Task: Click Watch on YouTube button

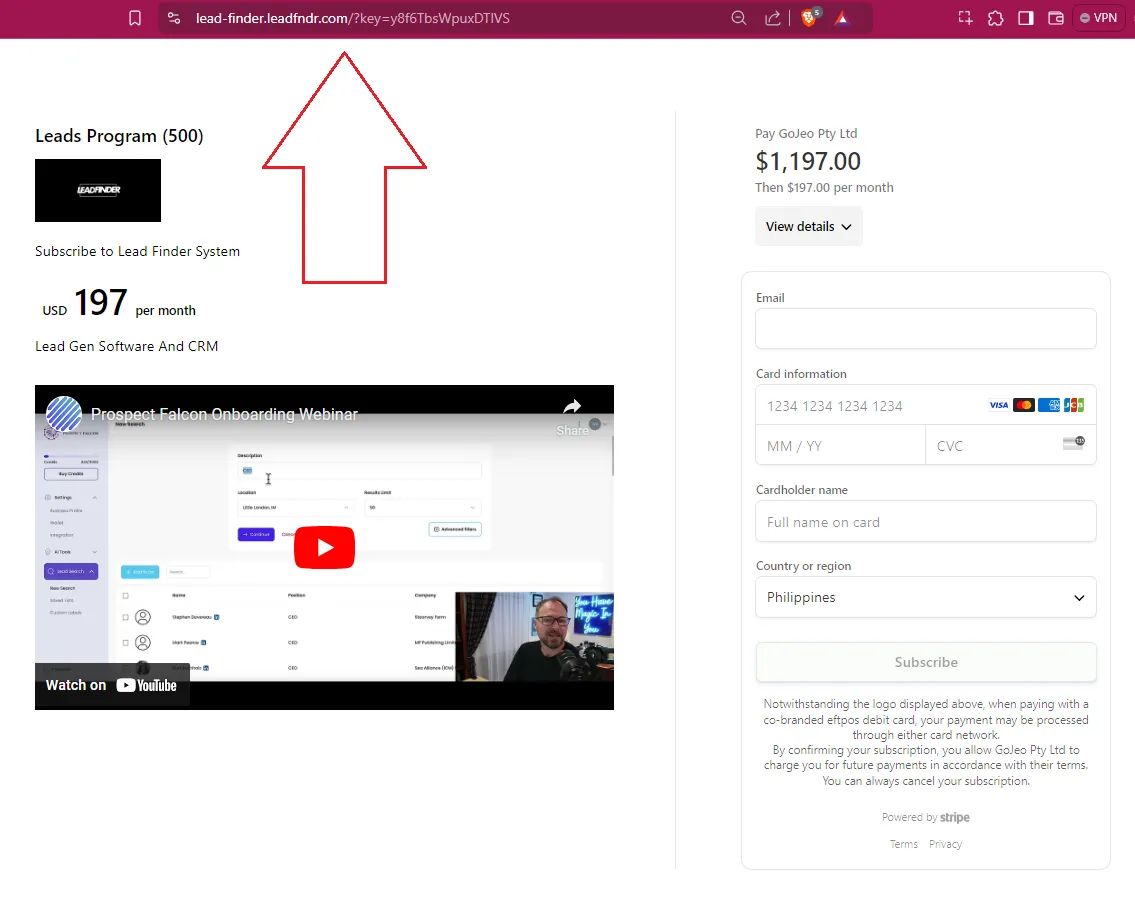Action: tap(111, 686)
